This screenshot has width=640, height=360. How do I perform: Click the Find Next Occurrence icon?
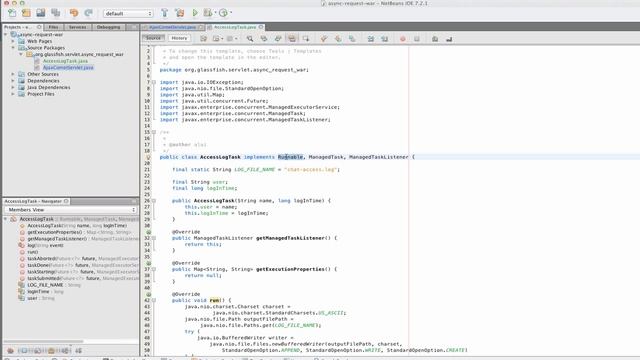click(278, 39)
